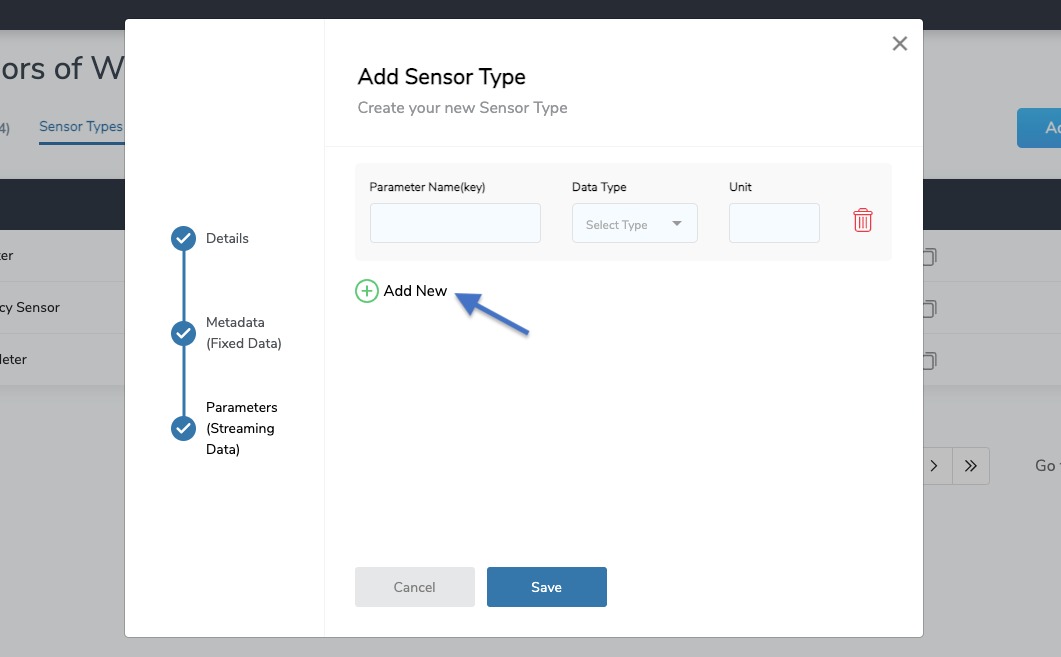The height and width of the screenshot is (657, 1061).
Task: Focus the Parameter Name(key) input field
Action: coord(455,223)
